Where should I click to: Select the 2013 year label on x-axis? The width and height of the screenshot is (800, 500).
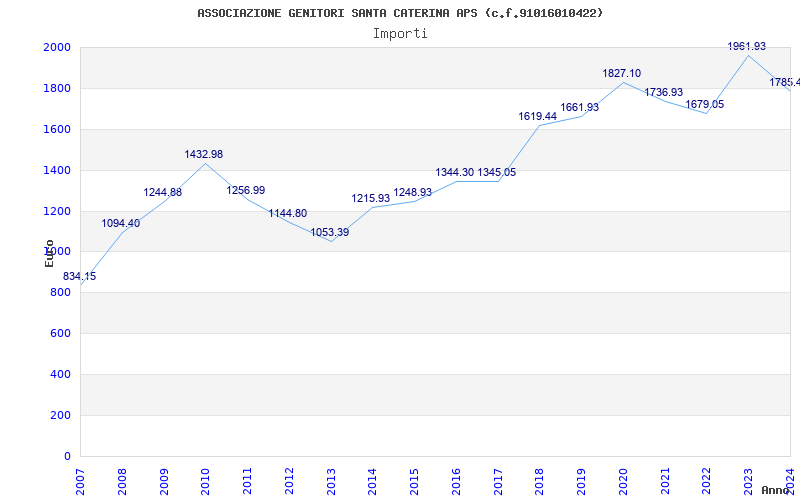[330, 479]
